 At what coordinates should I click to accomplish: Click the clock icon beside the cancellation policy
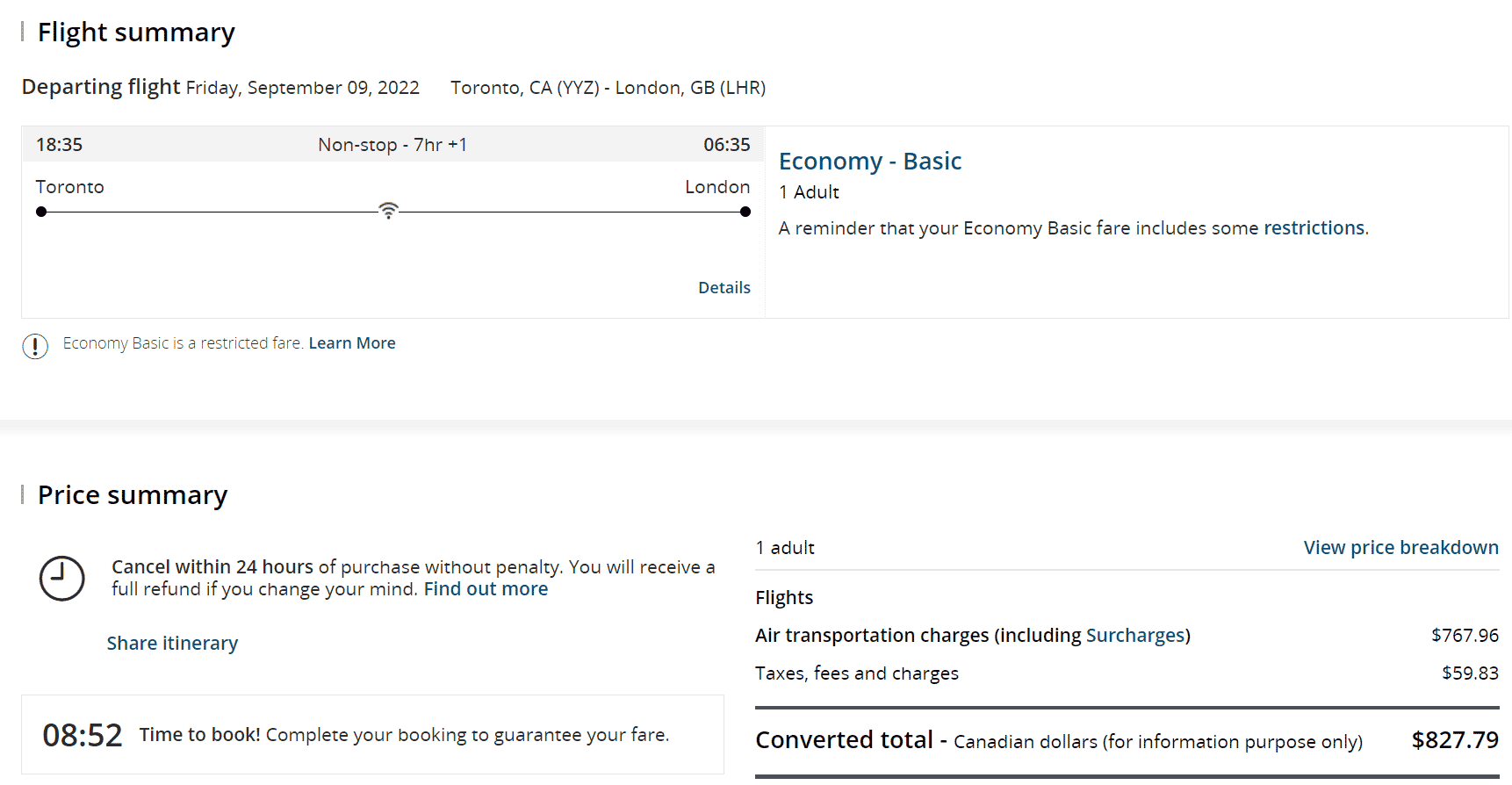62,579
